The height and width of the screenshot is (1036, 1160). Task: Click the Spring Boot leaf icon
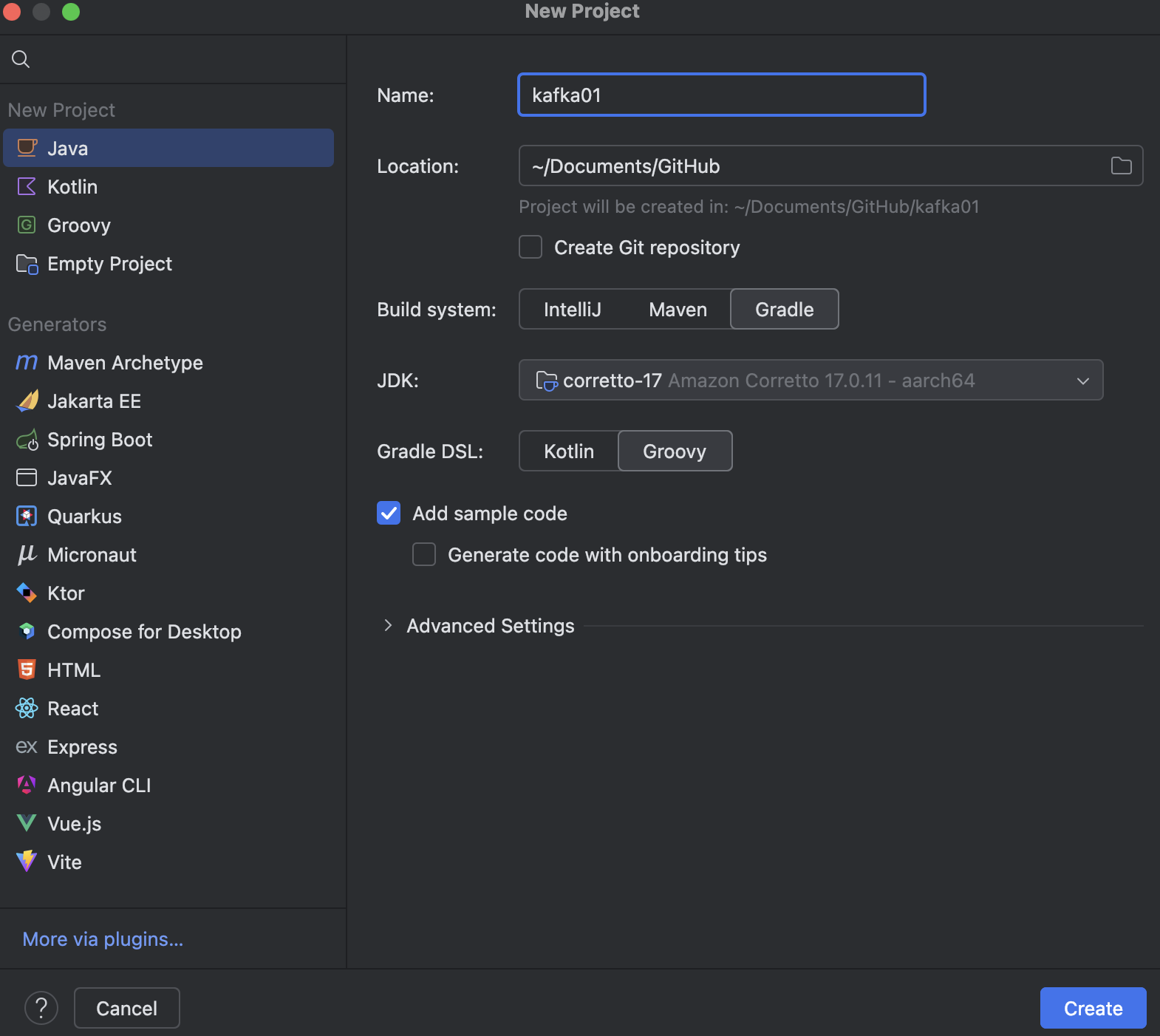(x=27, y=440)
